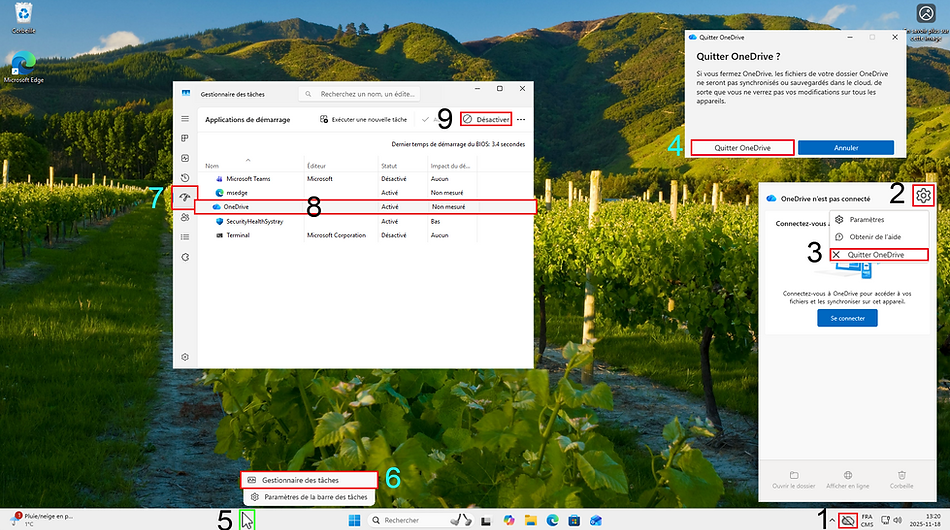Open Details page in Task Manager sidebar
The width and height of the screenshot is (950, 530).
click(185, 237)
